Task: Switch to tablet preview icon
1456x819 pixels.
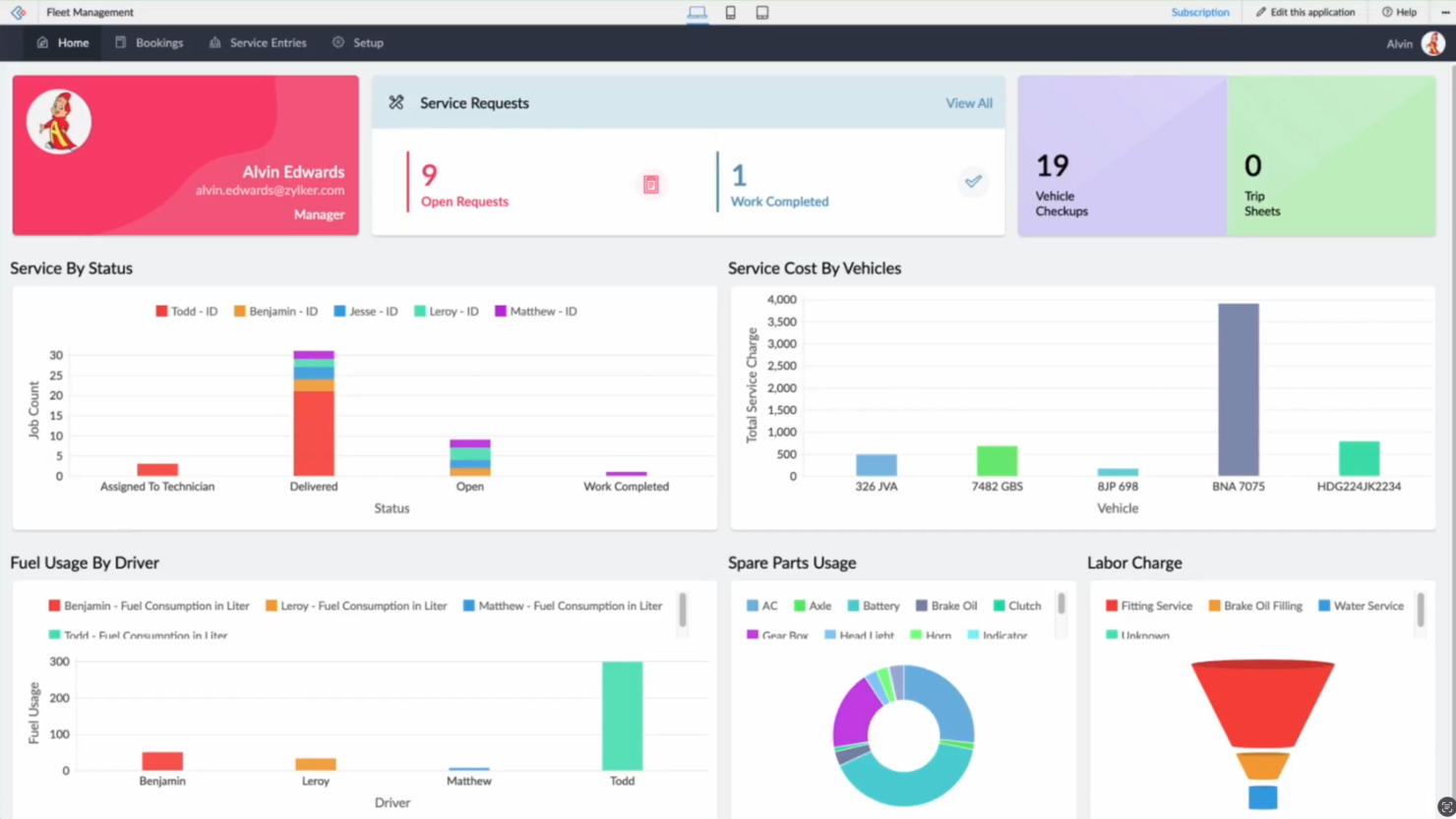Action: point(761,12)
